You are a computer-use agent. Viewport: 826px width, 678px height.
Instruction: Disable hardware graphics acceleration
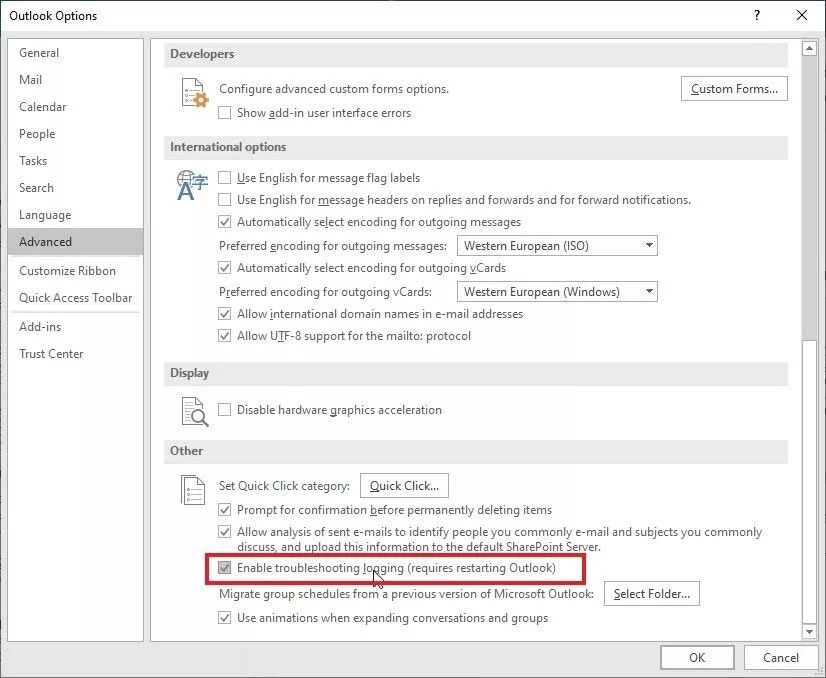[x=224, y=409]
